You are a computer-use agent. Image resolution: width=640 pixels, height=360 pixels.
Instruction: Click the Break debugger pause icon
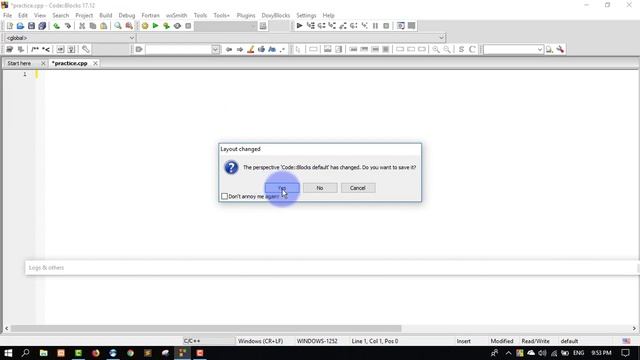(x=376, y=26)
